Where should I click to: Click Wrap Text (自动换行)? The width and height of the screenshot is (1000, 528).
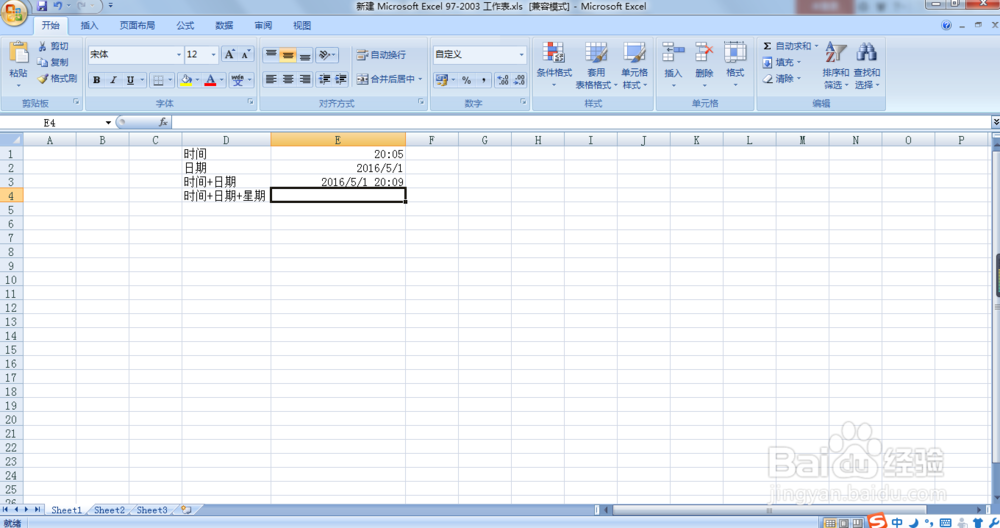point(381,55)
